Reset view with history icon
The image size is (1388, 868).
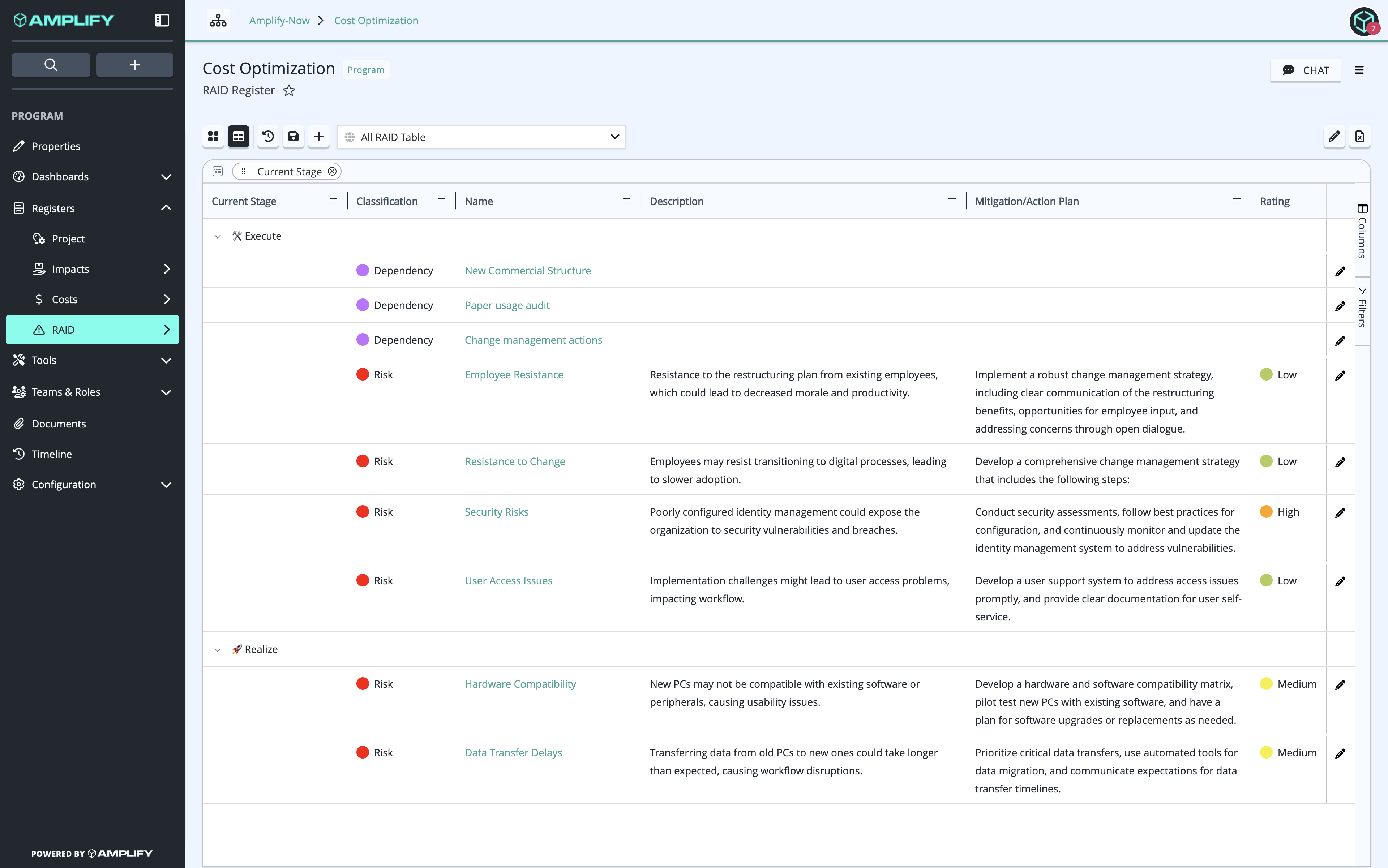268,137
